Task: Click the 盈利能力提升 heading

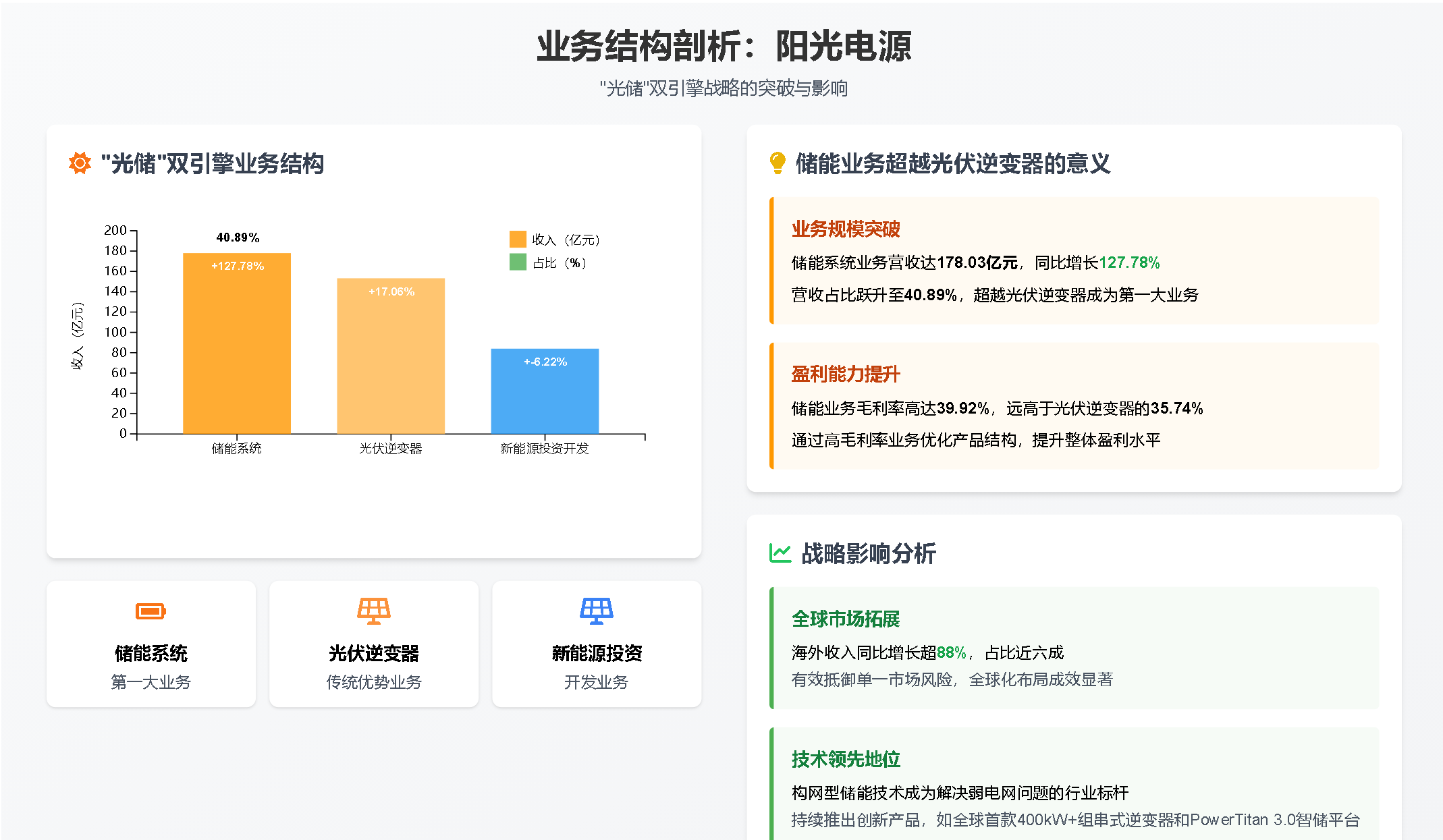Action: [846, 374]
